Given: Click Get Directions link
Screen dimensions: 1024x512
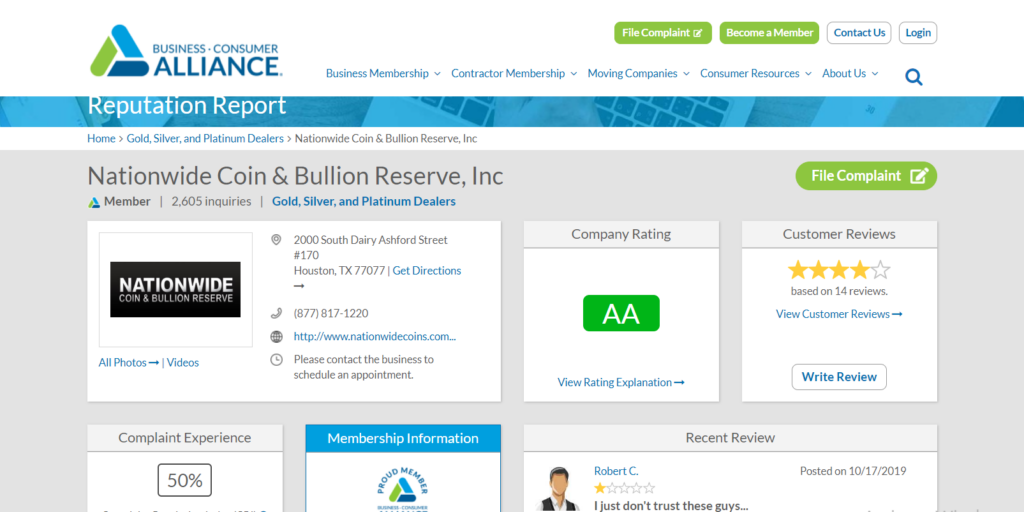Looking at the screenshot, I should click(x=426, y=270).
